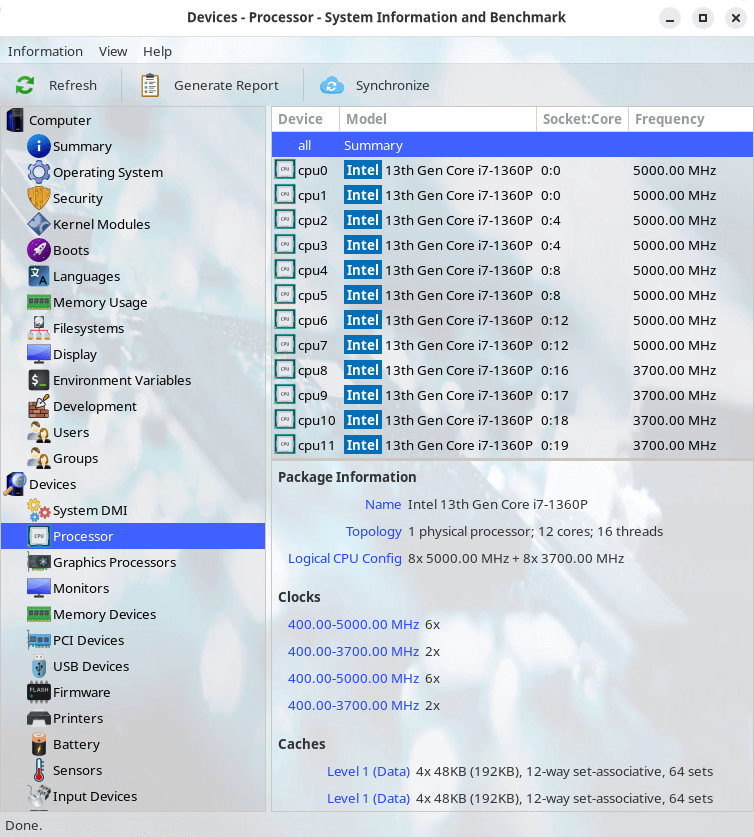Sort by the Socket:Core column header
The width and height of the screenshot is (754, 837).
(x=582, y=119)
